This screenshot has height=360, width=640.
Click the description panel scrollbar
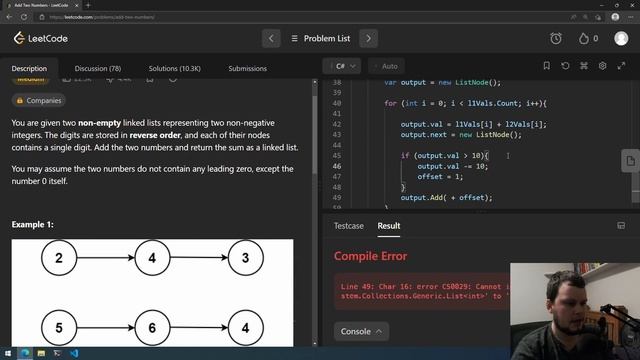click(x=315, y=135)
